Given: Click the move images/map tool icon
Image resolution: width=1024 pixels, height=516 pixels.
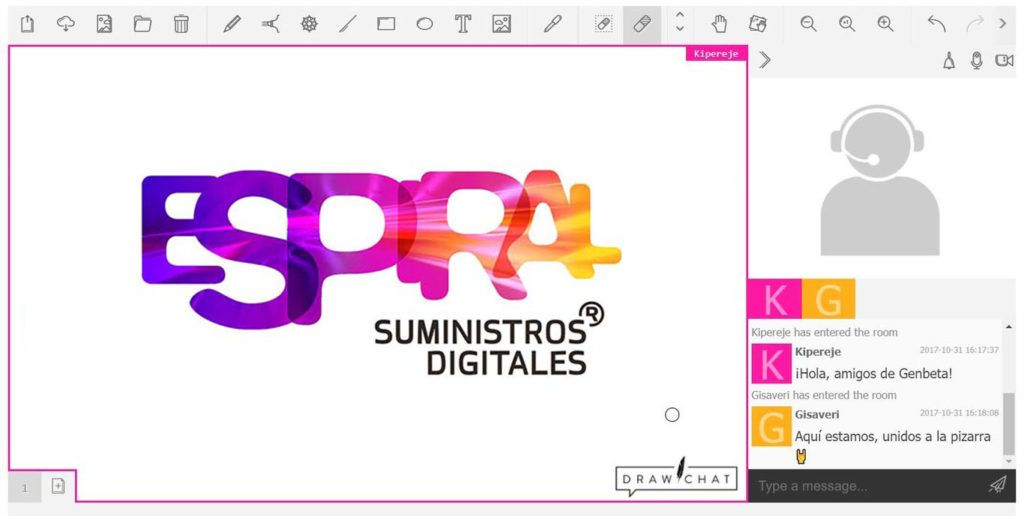Looking at the screenshot, I should tap(758, 24).
